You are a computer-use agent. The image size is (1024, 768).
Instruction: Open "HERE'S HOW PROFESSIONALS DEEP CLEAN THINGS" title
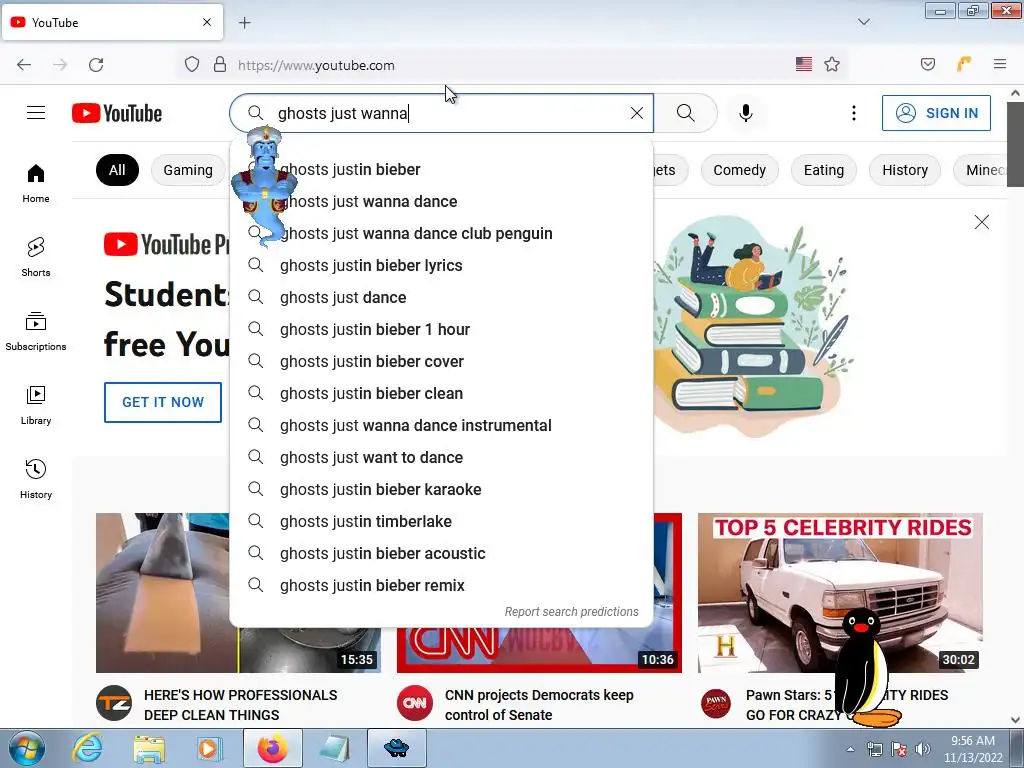[x=240, y=705]
